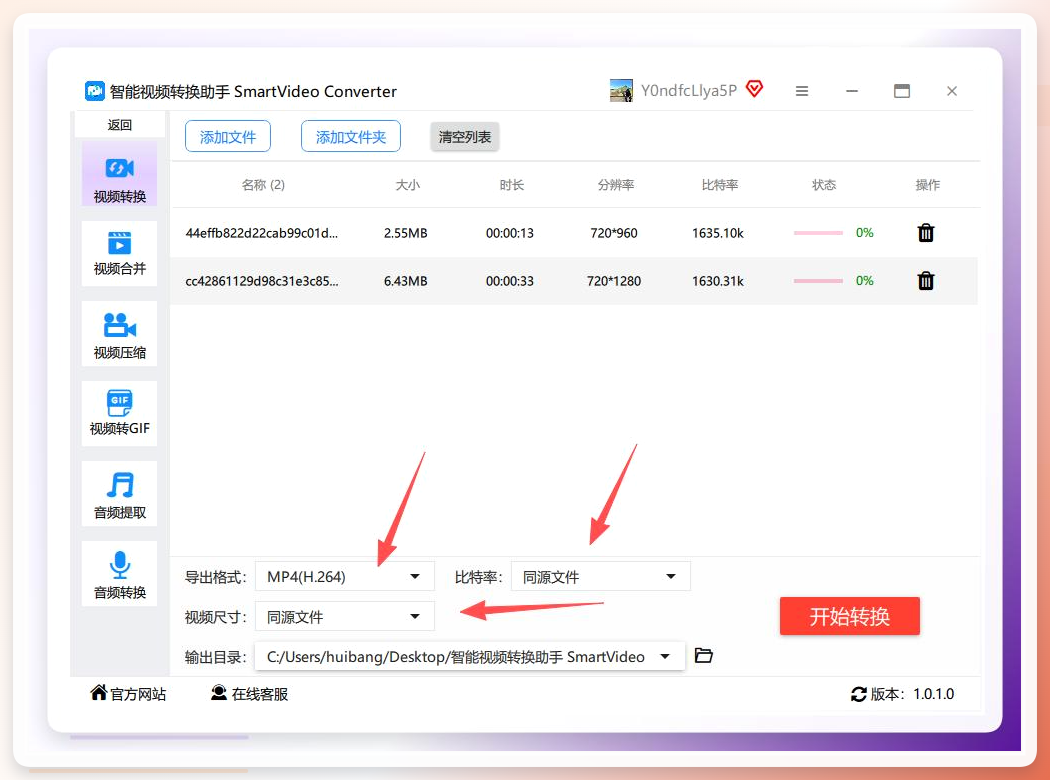Open the 视频转GIF sidebar tool
This screenshot has height=780, width=1050.
(x=119, y=413)
